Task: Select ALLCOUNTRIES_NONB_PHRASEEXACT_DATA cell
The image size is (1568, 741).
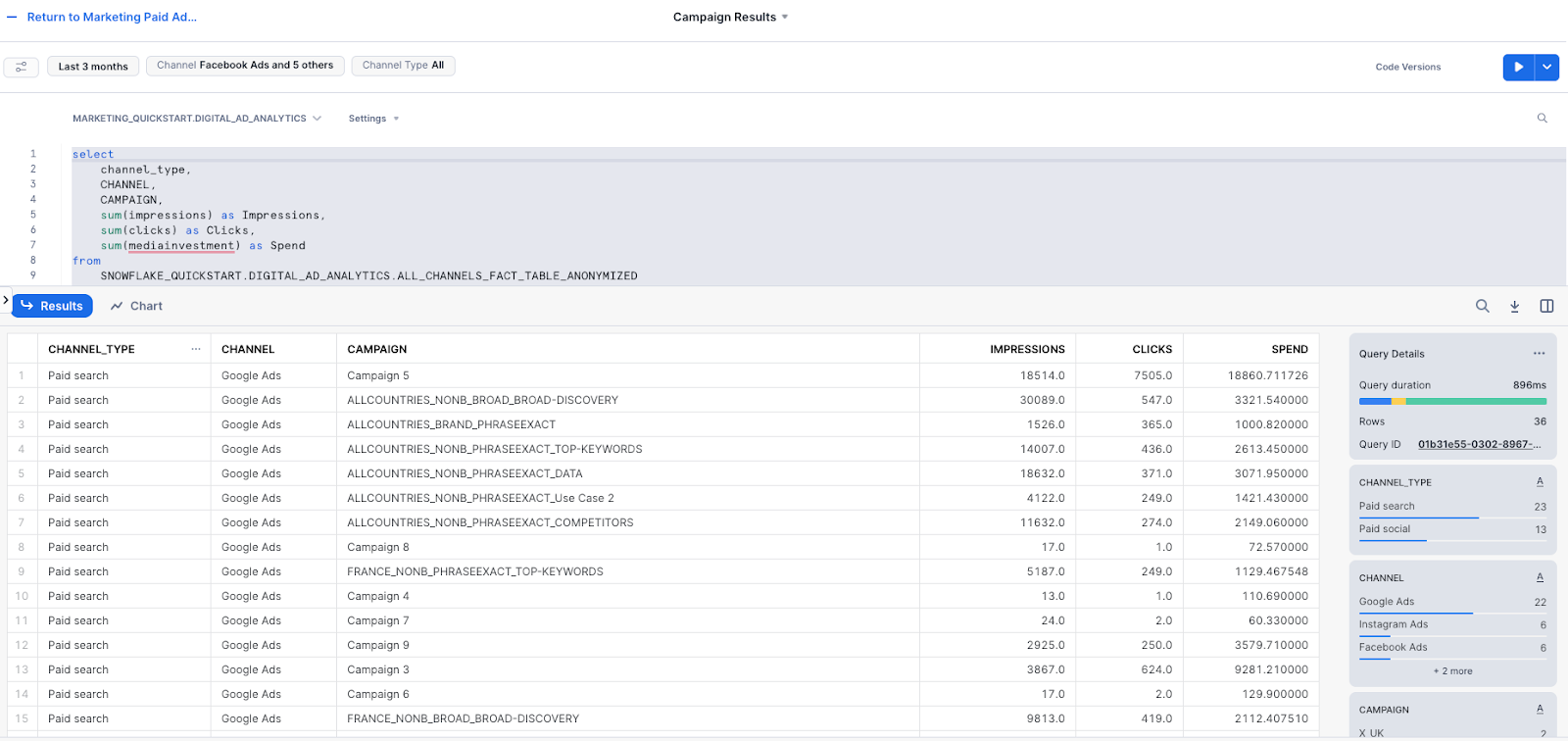Action: click(x=627, y=473)
